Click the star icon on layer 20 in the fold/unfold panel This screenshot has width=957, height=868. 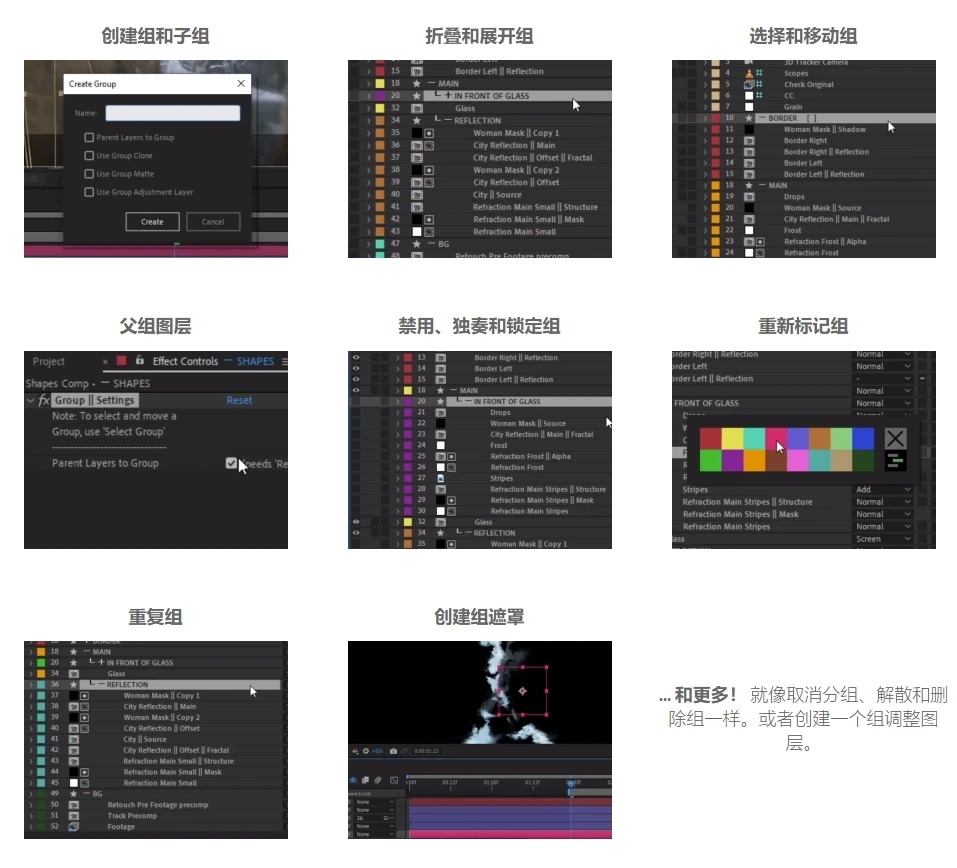(417, 96)
